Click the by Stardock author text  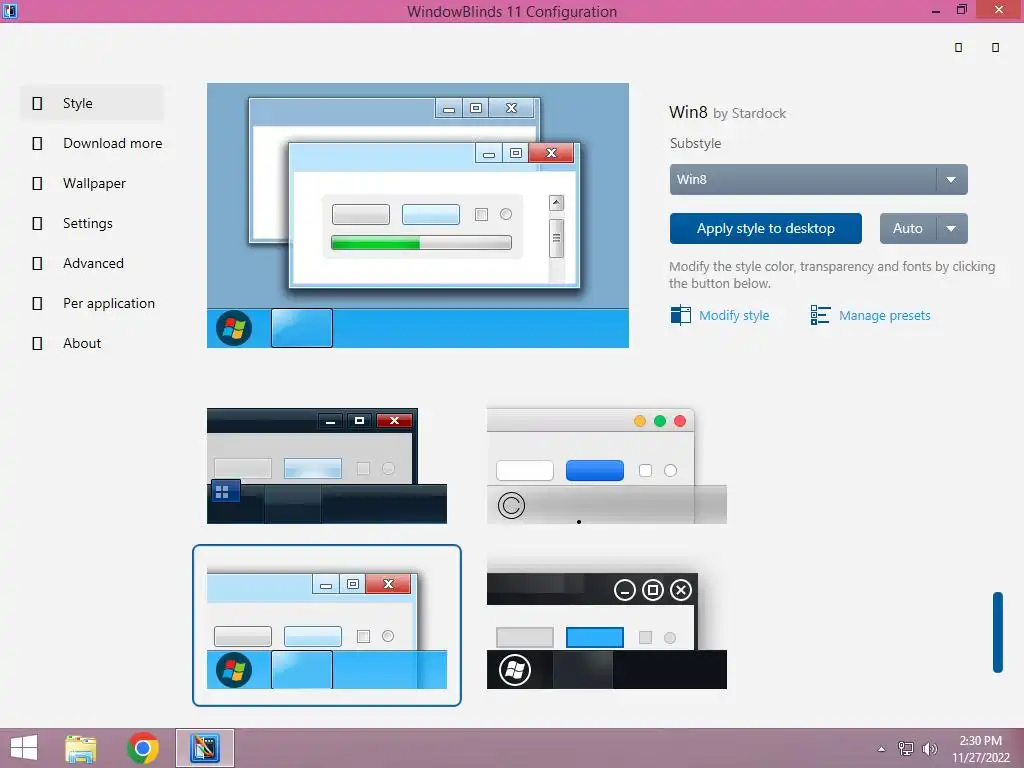point(750,114)
